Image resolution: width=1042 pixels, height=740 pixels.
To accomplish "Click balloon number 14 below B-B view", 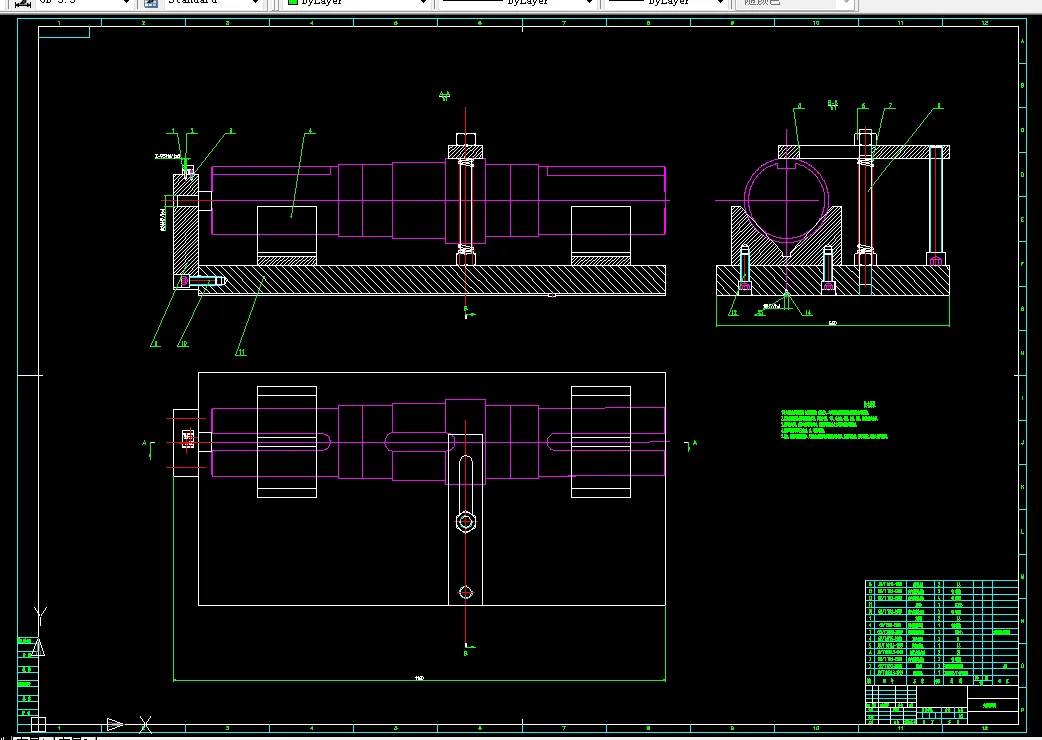I will (x=808, y=313).
